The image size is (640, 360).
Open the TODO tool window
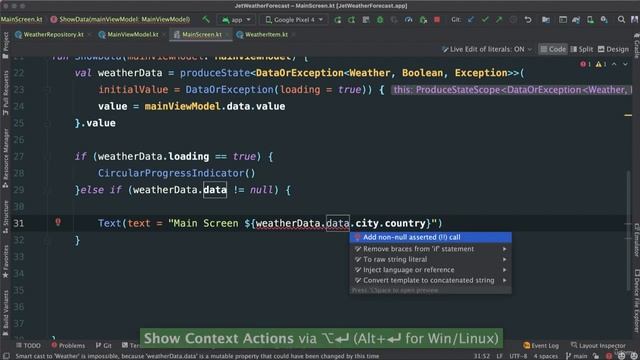[x=28, y=345]
